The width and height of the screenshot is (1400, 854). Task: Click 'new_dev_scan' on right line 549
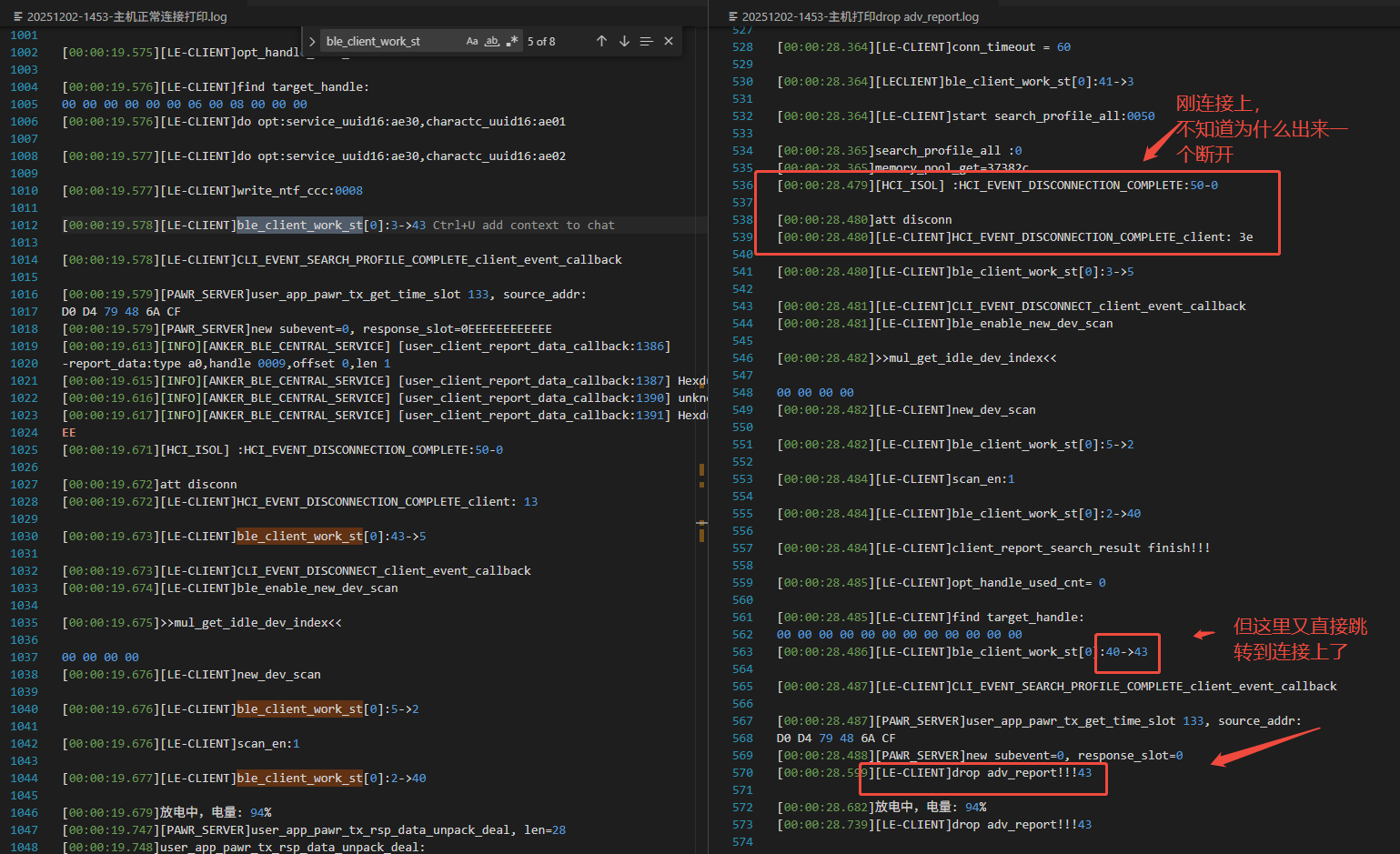point(993,409)
